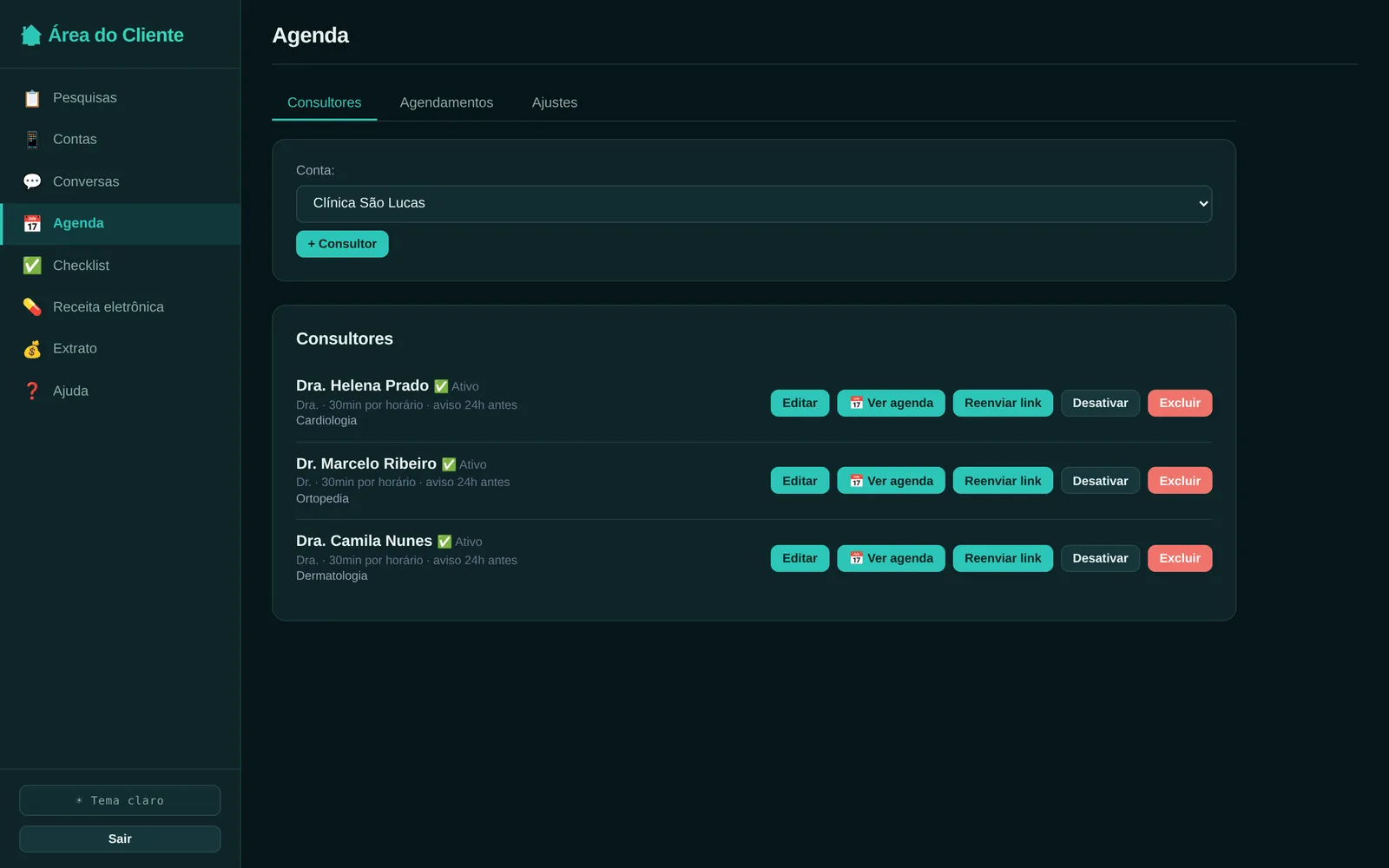
Task: Click the Conversas speech bubble icon
Action: 32,181
